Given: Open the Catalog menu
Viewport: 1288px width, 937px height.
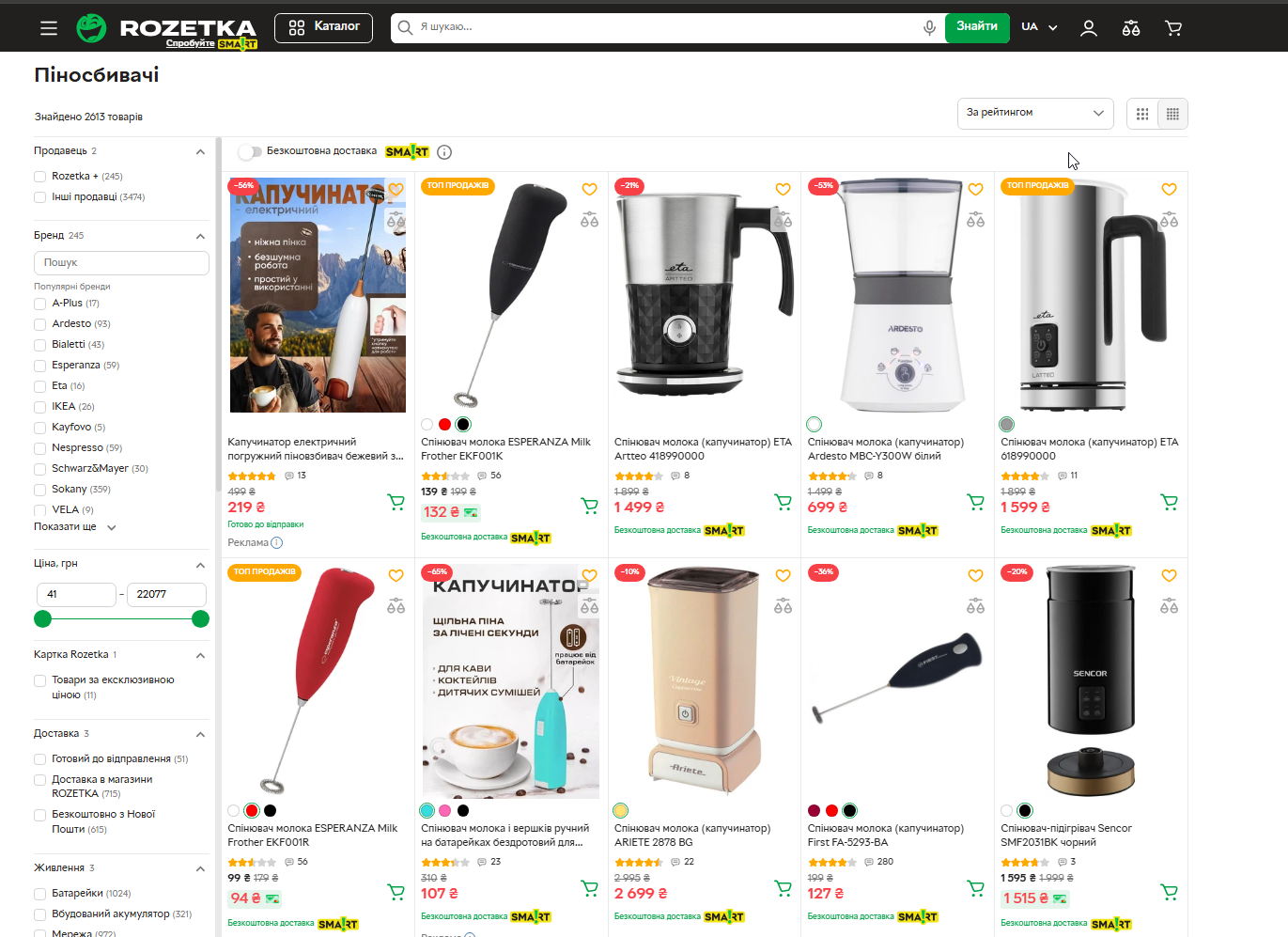Looking at the screenshot, I should (x=323, y=27).
